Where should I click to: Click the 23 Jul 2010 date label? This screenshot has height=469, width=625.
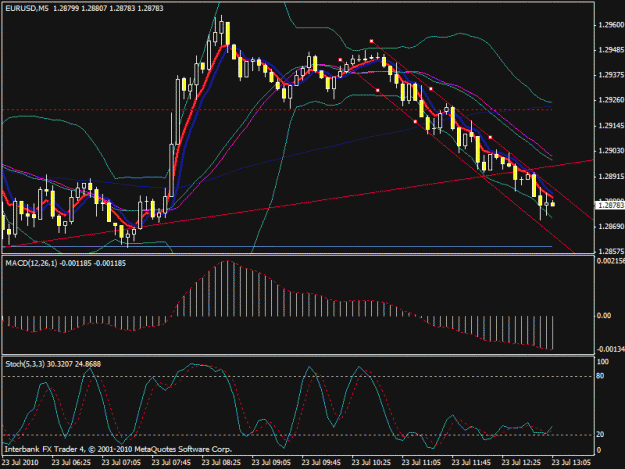coord(20,462)
